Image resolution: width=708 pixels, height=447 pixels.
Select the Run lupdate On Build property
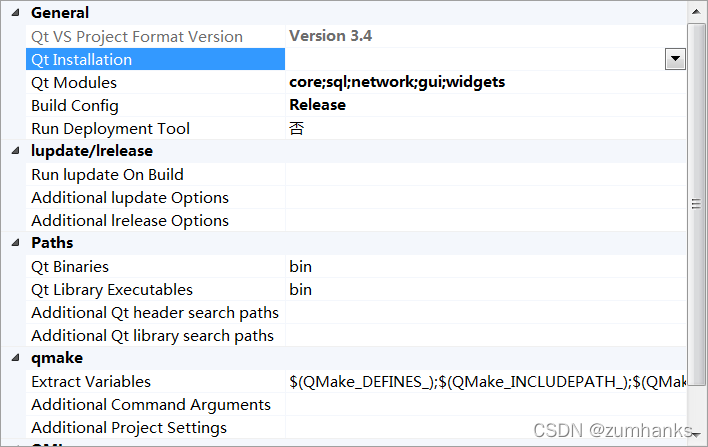click(x=155, y=174)
